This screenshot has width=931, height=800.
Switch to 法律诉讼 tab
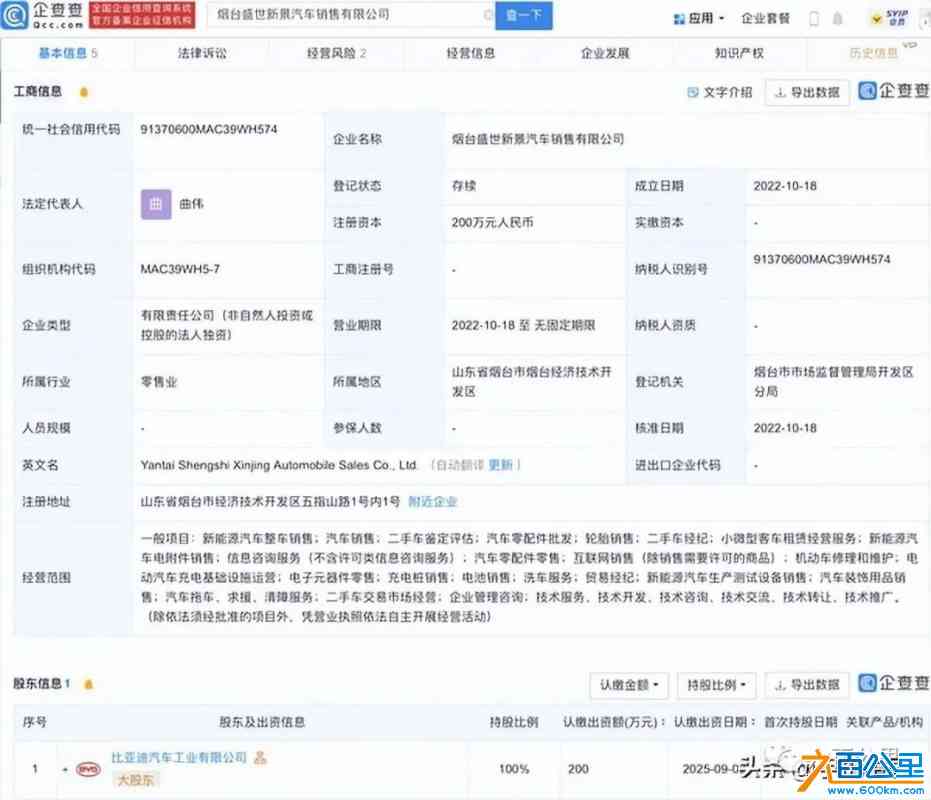202,53
